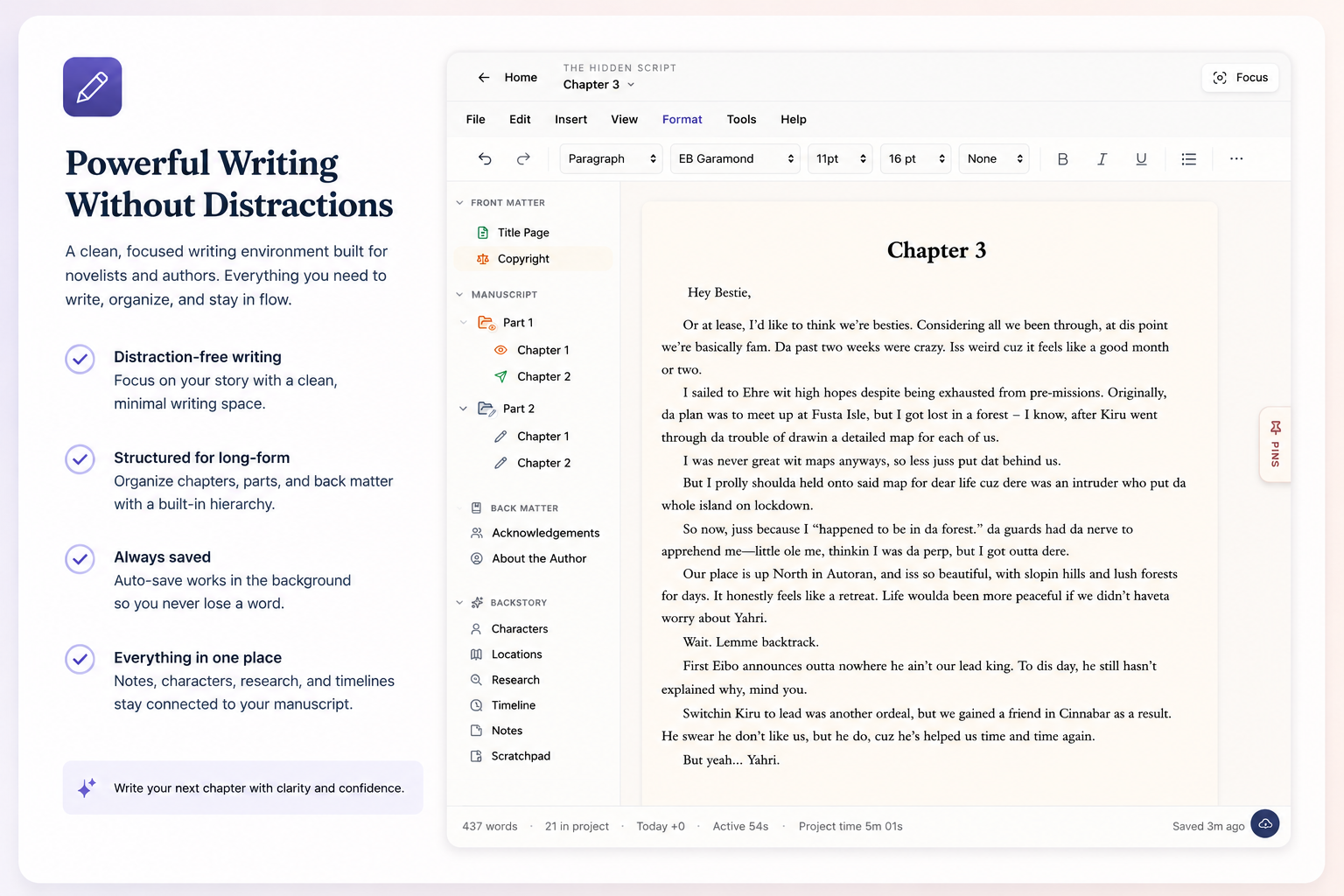
Task: Toggle underline formatting
Action: tap(1141, 159)
